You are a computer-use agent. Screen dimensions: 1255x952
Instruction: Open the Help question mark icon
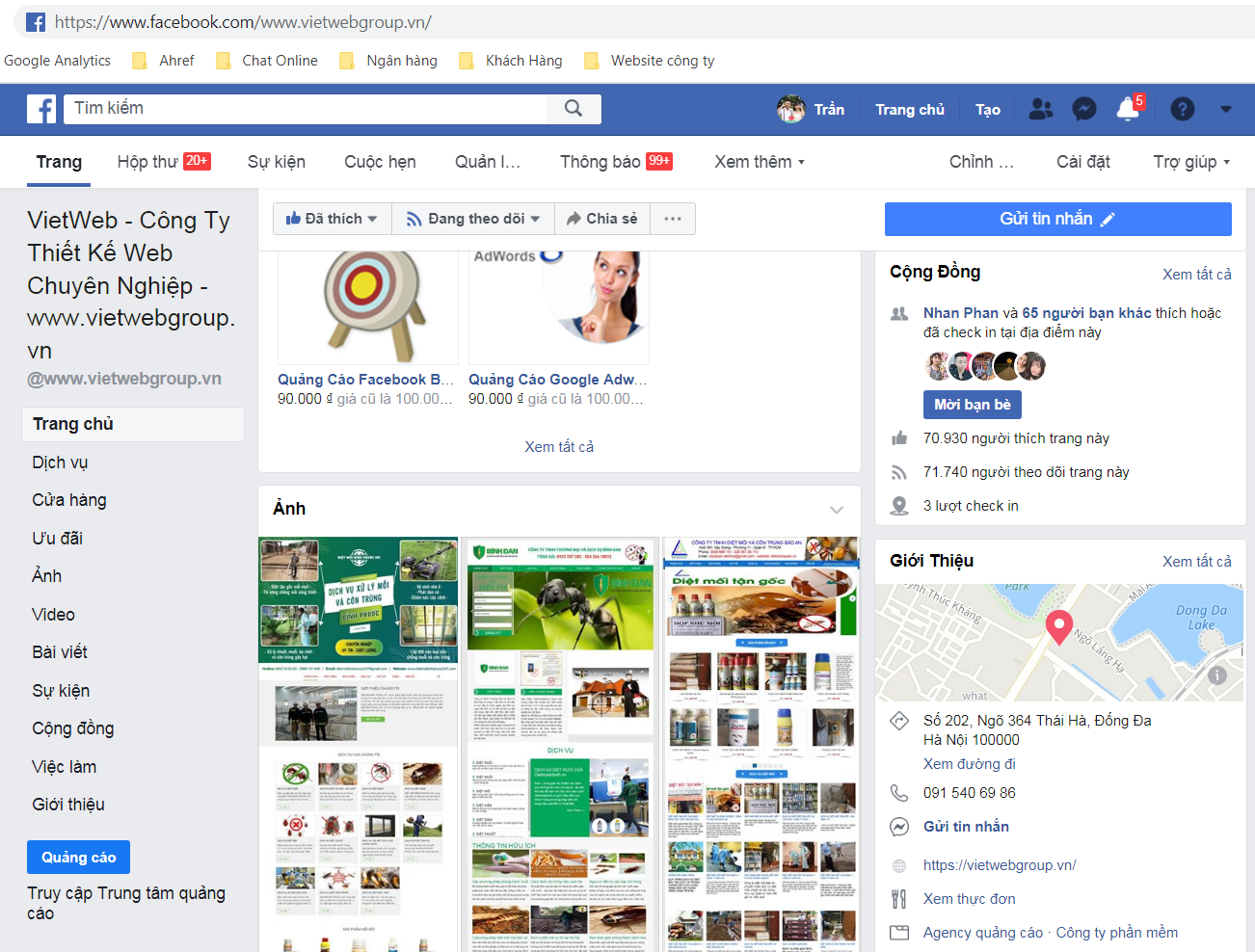coord(1182,109)
